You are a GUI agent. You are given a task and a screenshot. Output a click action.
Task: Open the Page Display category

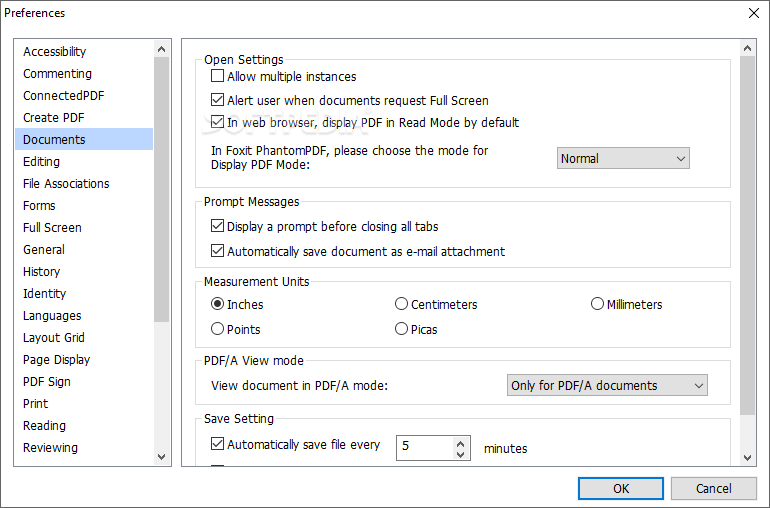(x=56, y=360)
